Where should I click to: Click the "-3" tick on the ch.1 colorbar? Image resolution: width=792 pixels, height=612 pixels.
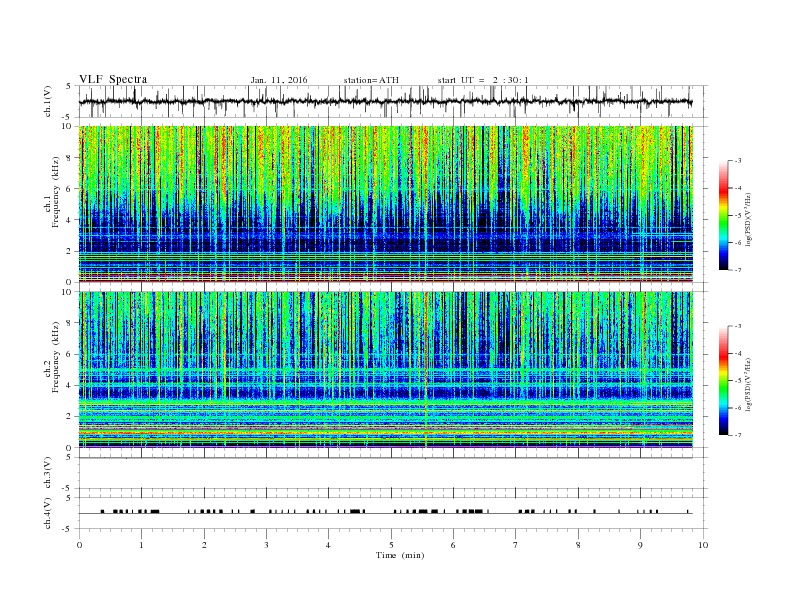[x=738, y=161]
